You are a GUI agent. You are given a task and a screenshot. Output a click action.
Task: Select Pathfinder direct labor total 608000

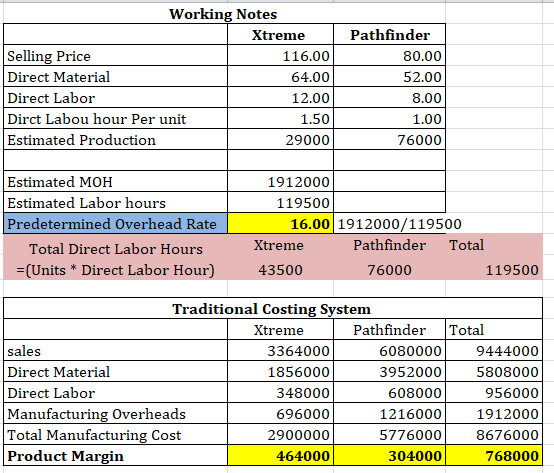click(389, 393)
